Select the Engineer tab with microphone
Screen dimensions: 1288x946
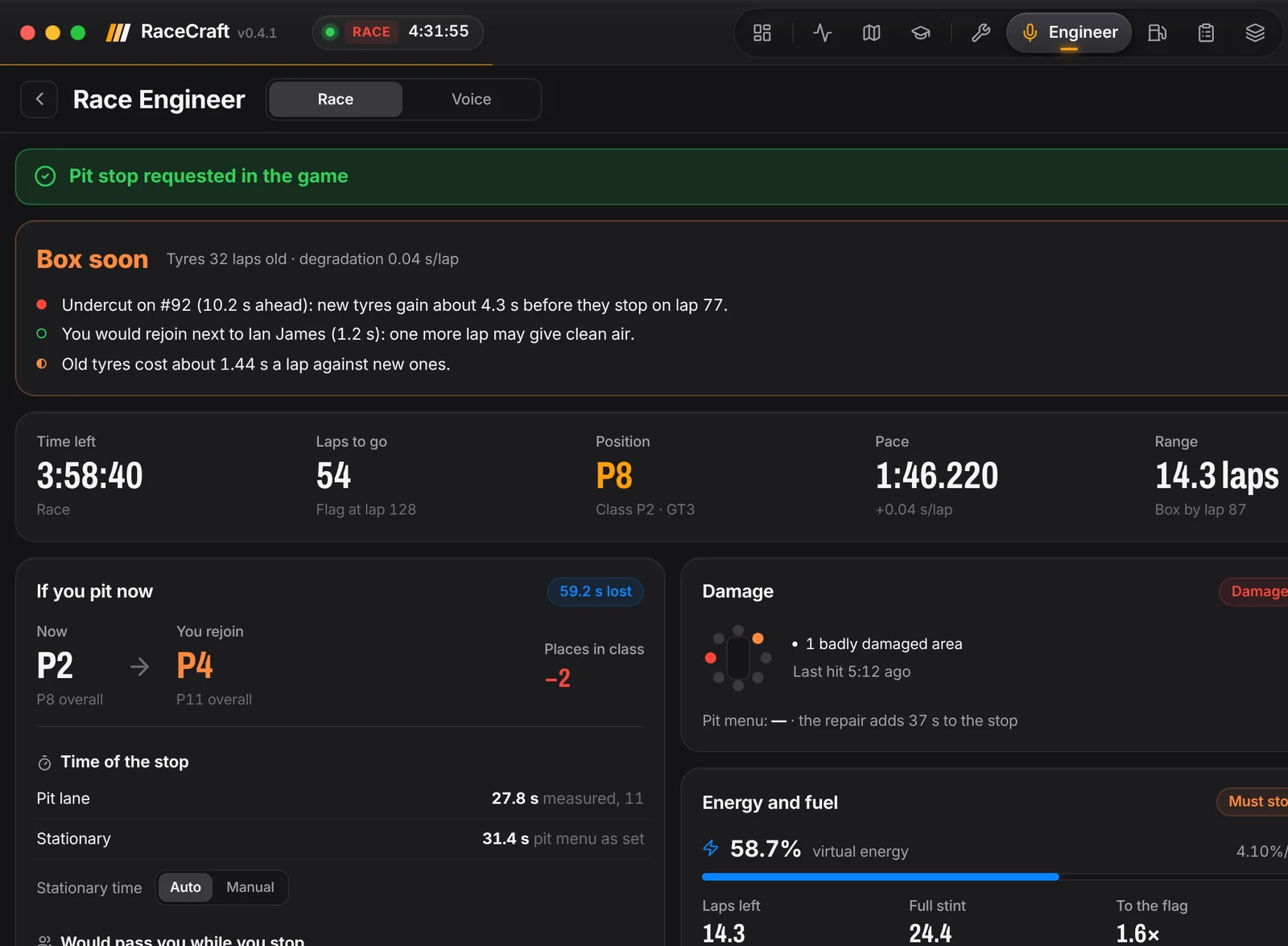1069,33
